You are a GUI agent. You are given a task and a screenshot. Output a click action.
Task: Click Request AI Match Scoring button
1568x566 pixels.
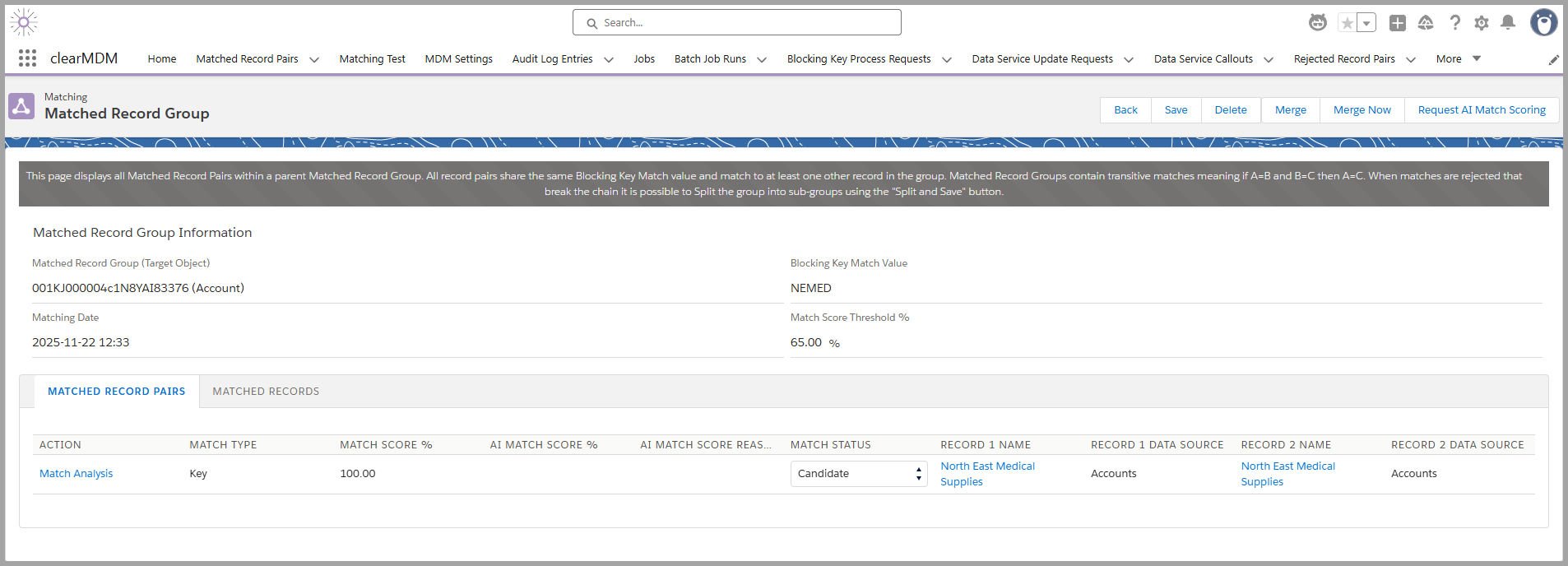[1481, 110]
